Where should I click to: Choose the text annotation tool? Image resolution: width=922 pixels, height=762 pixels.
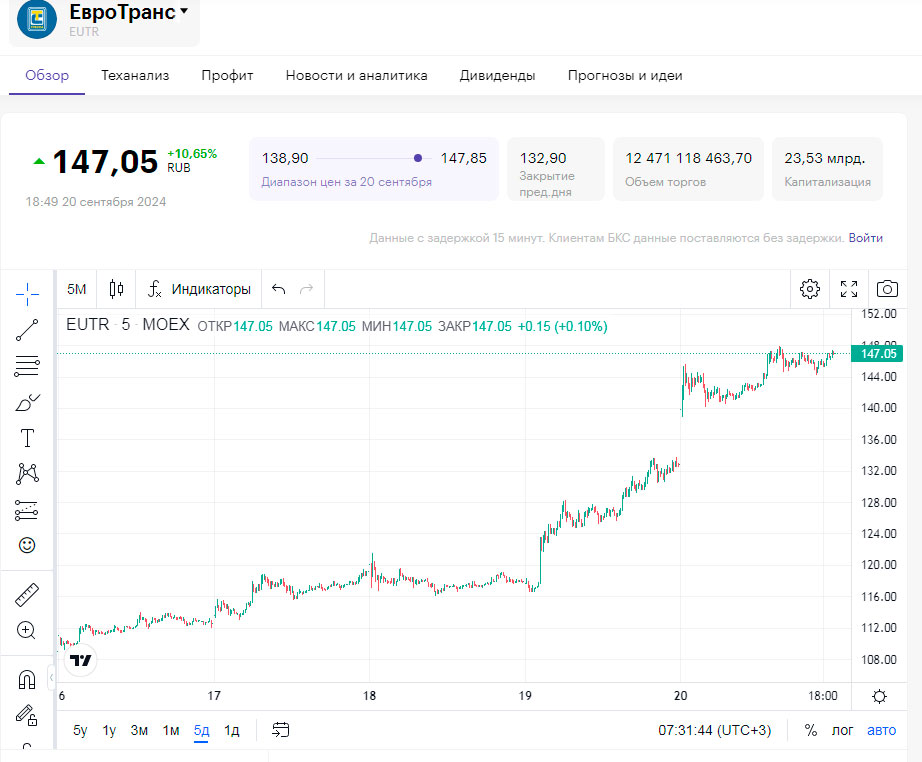pyautogui.click(x=27, y=438)
